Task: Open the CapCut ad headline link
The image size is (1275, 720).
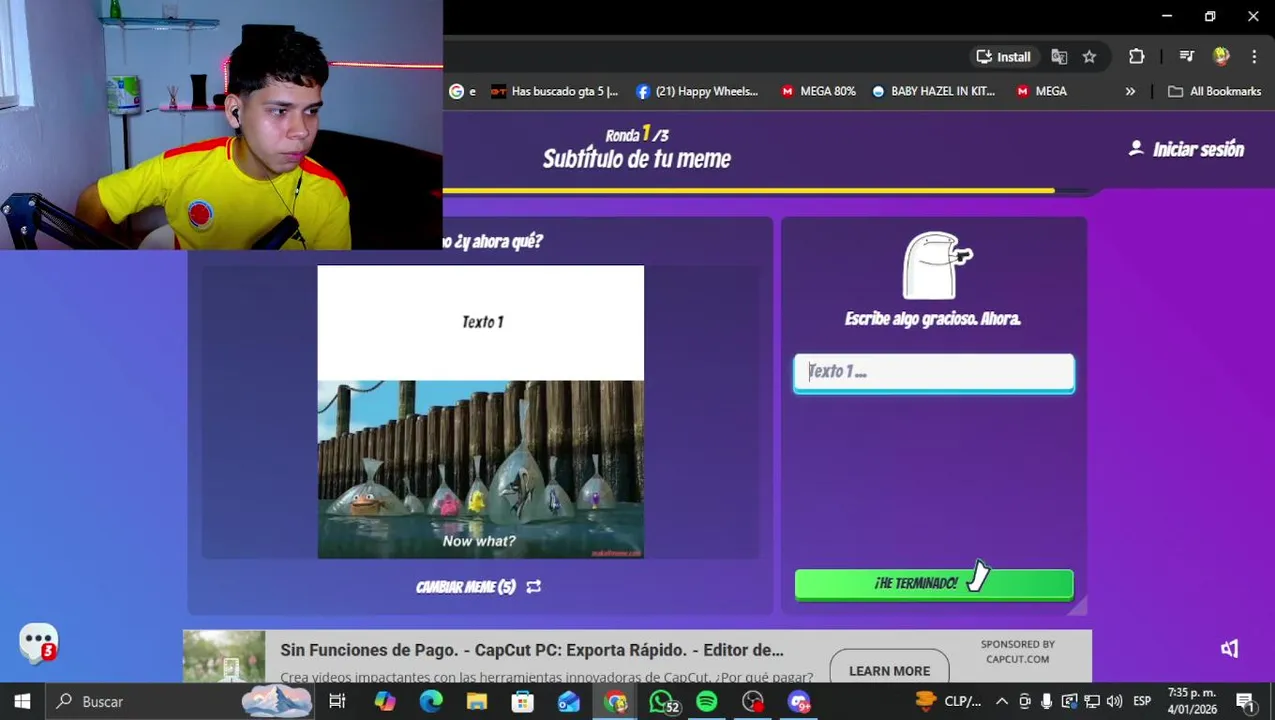Action: click(532, 650)
